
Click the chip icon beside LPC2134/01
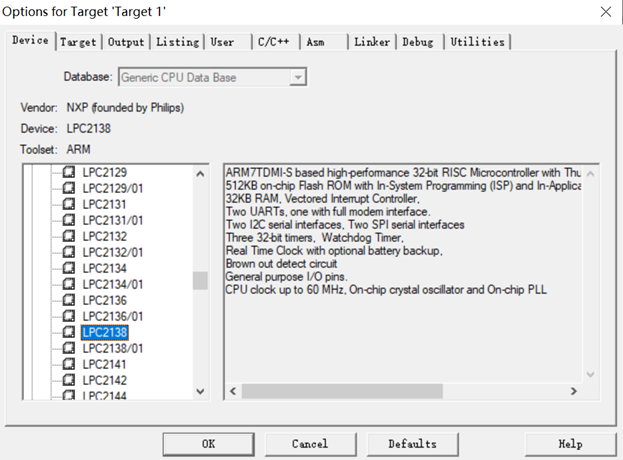(x=69, y=284)
